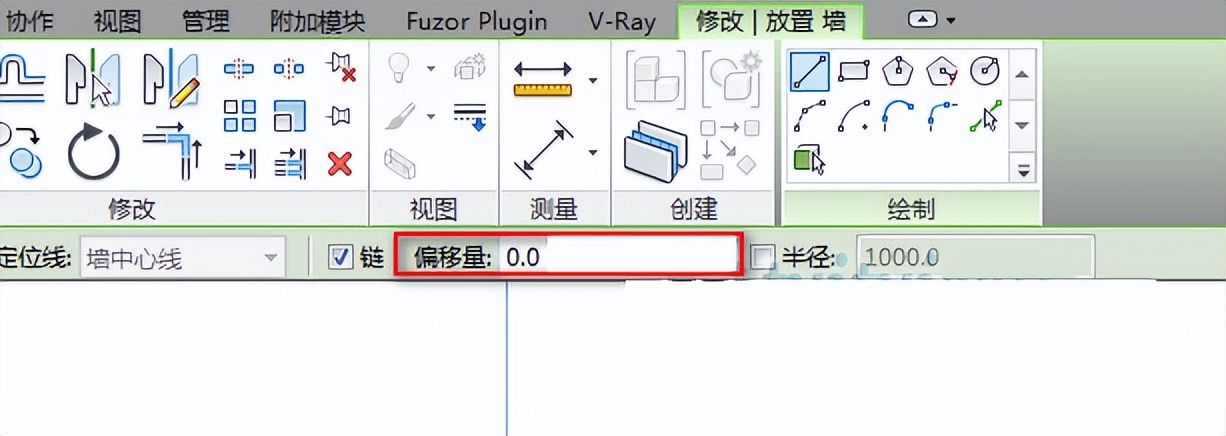Click the 偏移量 offset input field

(620, 257)
